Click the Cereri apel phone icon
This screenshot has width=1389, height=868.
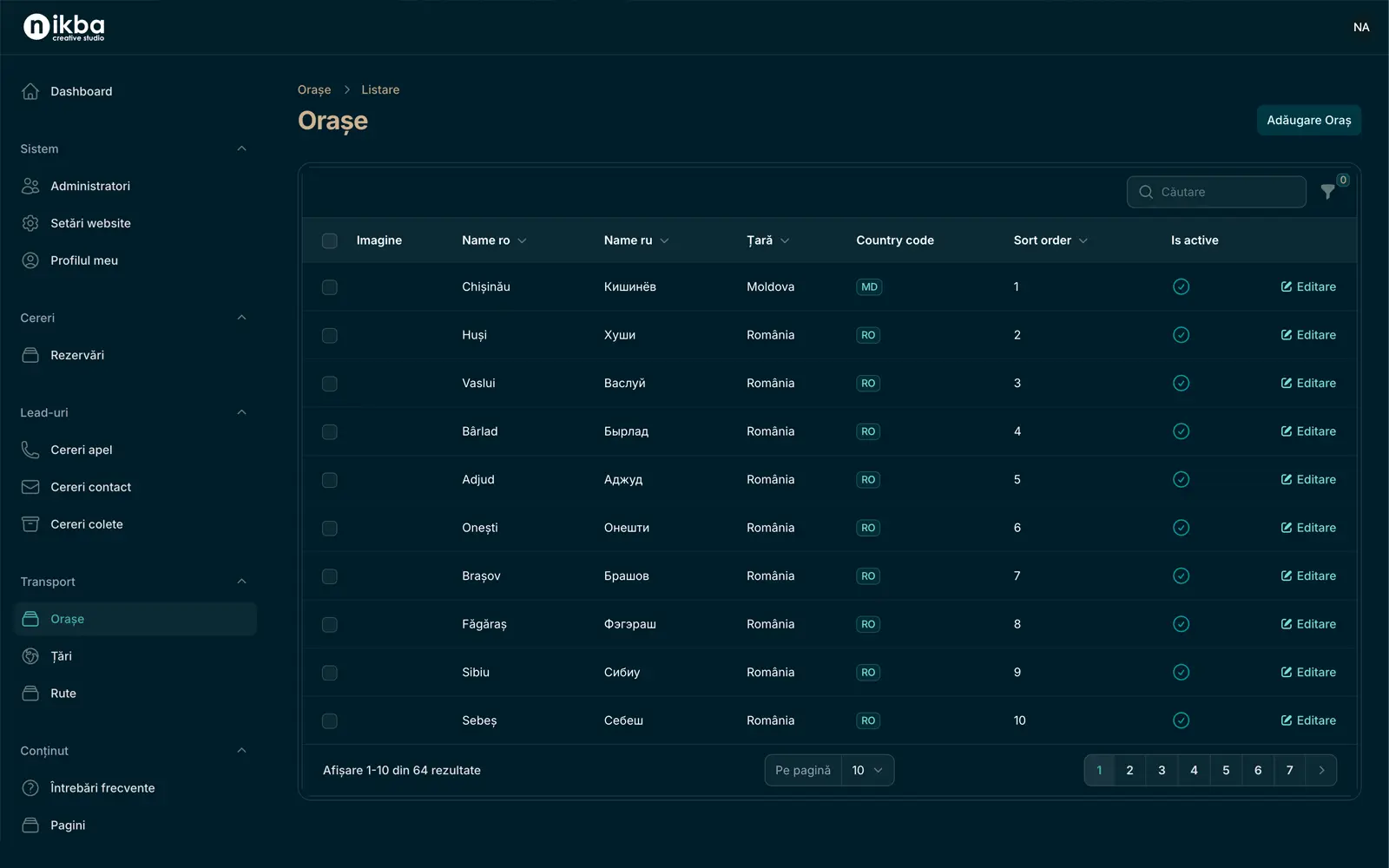tap(30, 450)
